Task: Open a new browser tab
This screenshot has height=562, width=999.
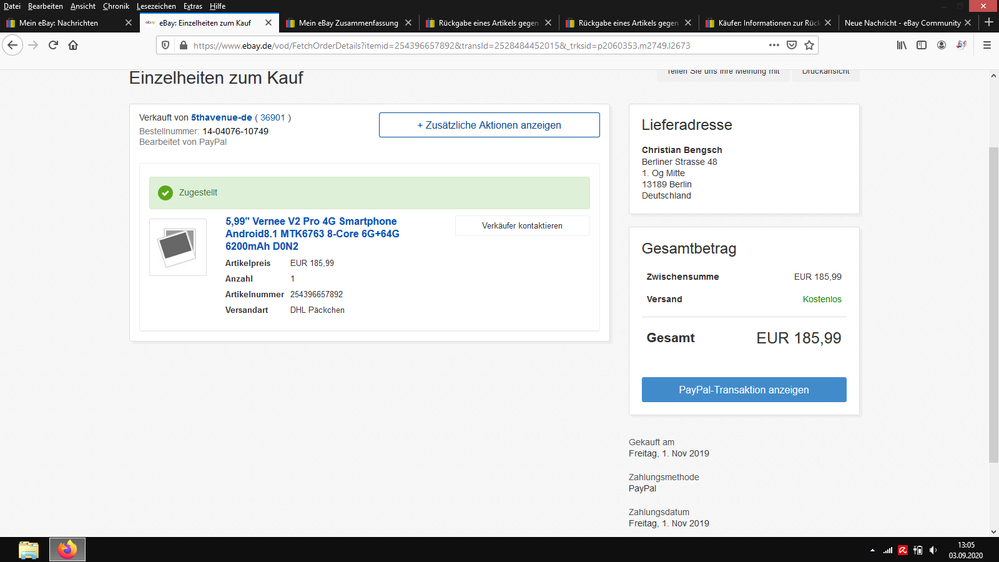Action: 989,22
